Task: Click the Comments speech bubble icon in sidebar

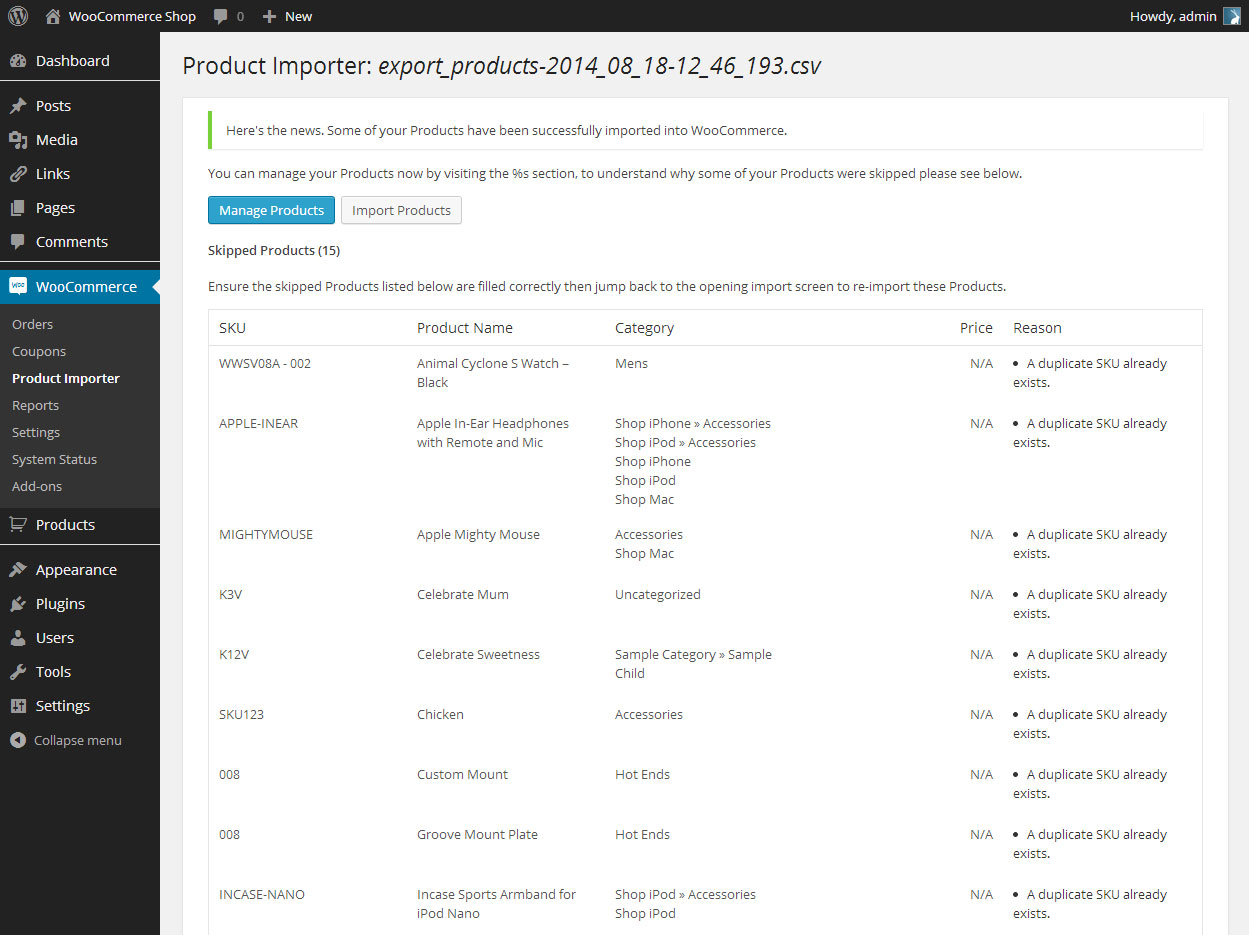Action: [x=18, y=242]
